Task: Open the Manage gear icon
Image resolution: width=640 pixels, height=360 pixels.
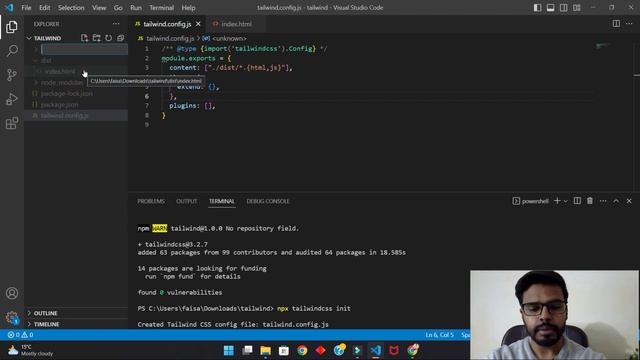Action: pyautogui.click(x=12, y=317)
